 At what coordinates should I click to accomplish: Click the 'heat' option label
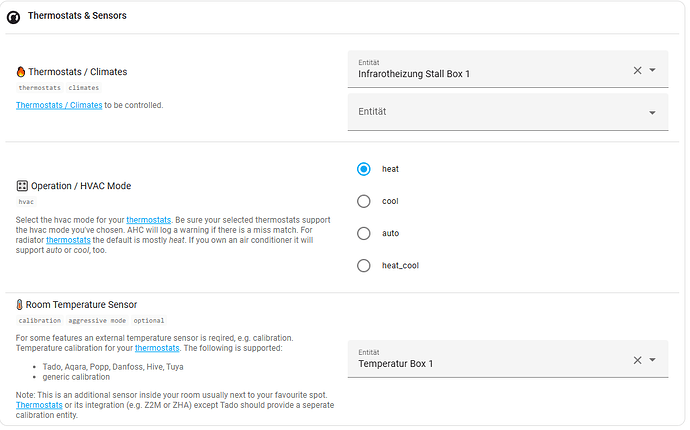(390, 169)
